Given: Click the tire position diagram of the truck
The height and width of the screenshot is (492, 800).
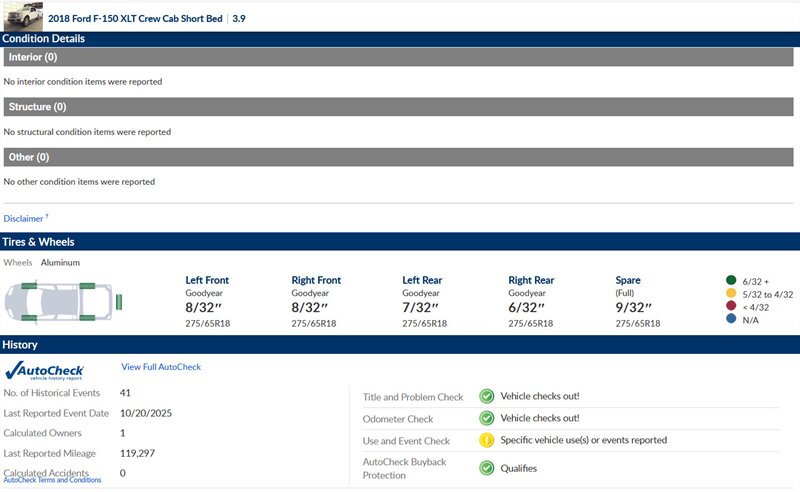Looking at the screenshot, I should (64, 299).
